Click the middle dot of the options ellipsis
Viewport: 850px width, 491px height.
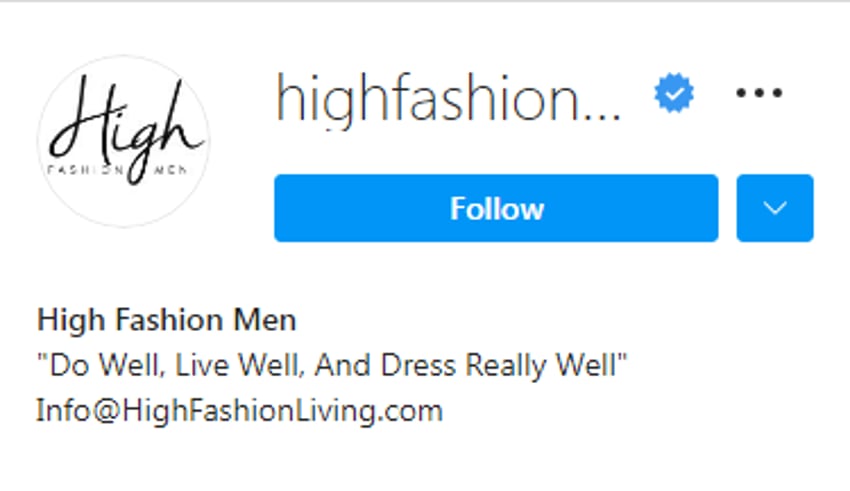759,93
